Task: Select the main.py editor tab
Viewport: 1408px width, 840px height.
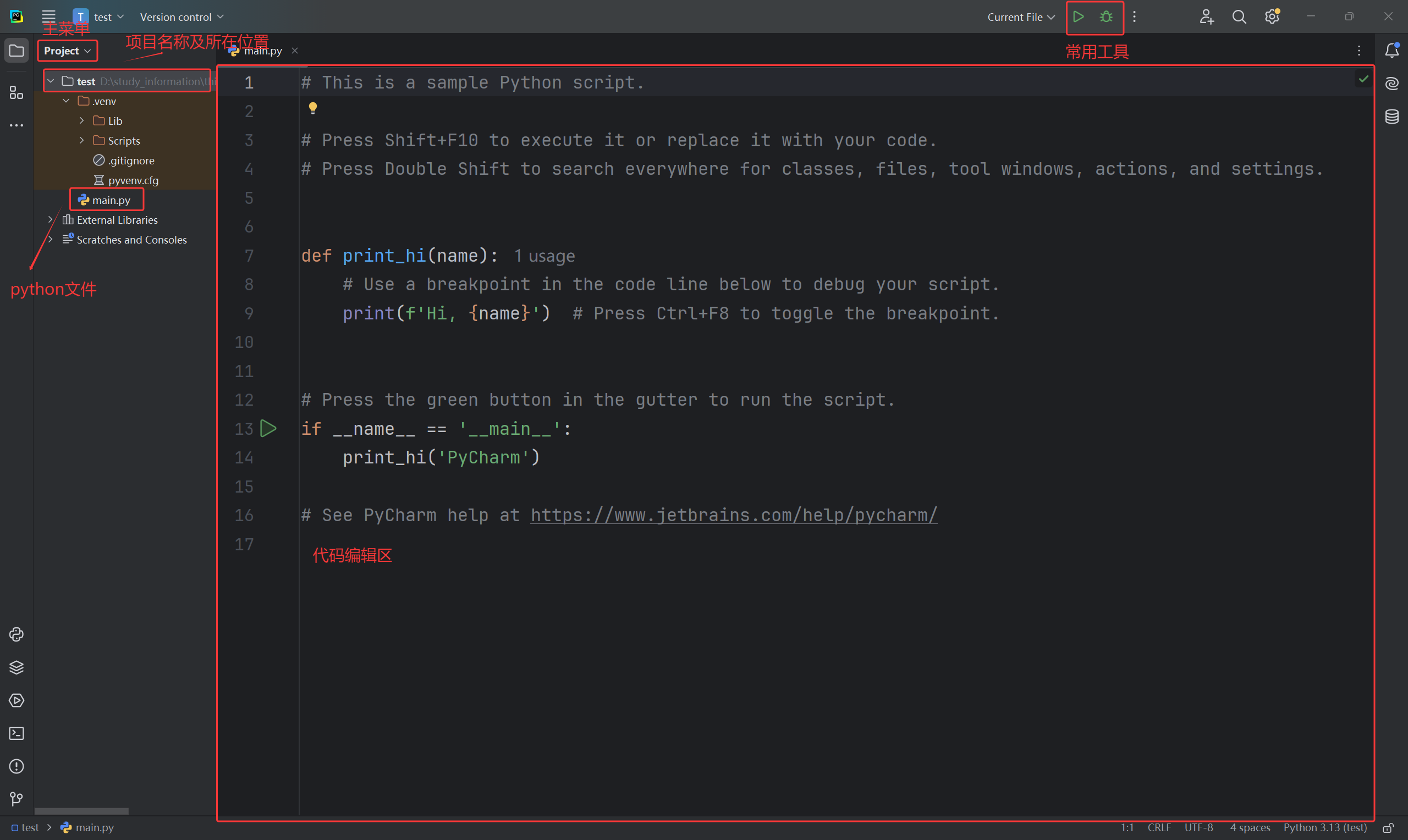Action: 262,51
